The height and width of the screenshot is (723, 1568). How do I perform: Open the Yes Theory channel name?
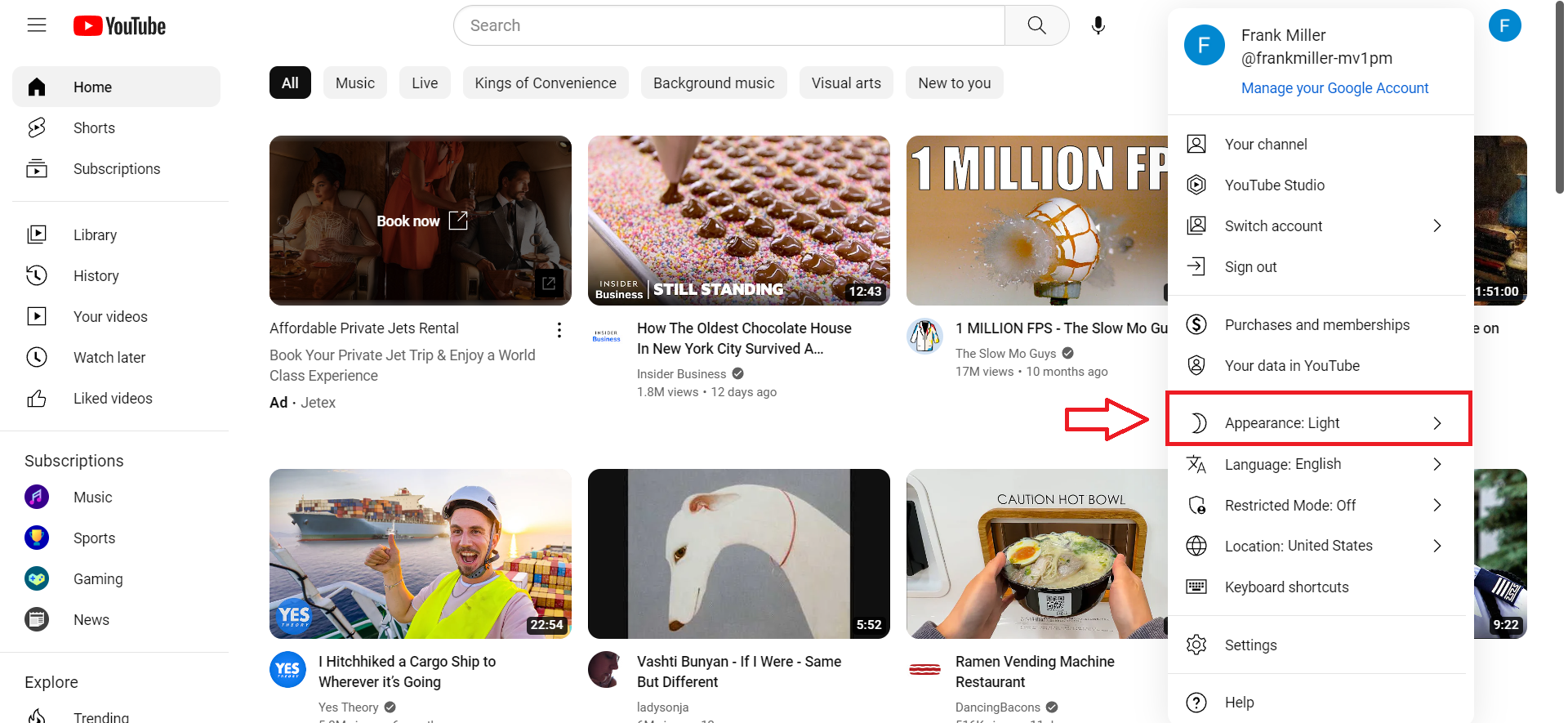(x=348, y=707)
